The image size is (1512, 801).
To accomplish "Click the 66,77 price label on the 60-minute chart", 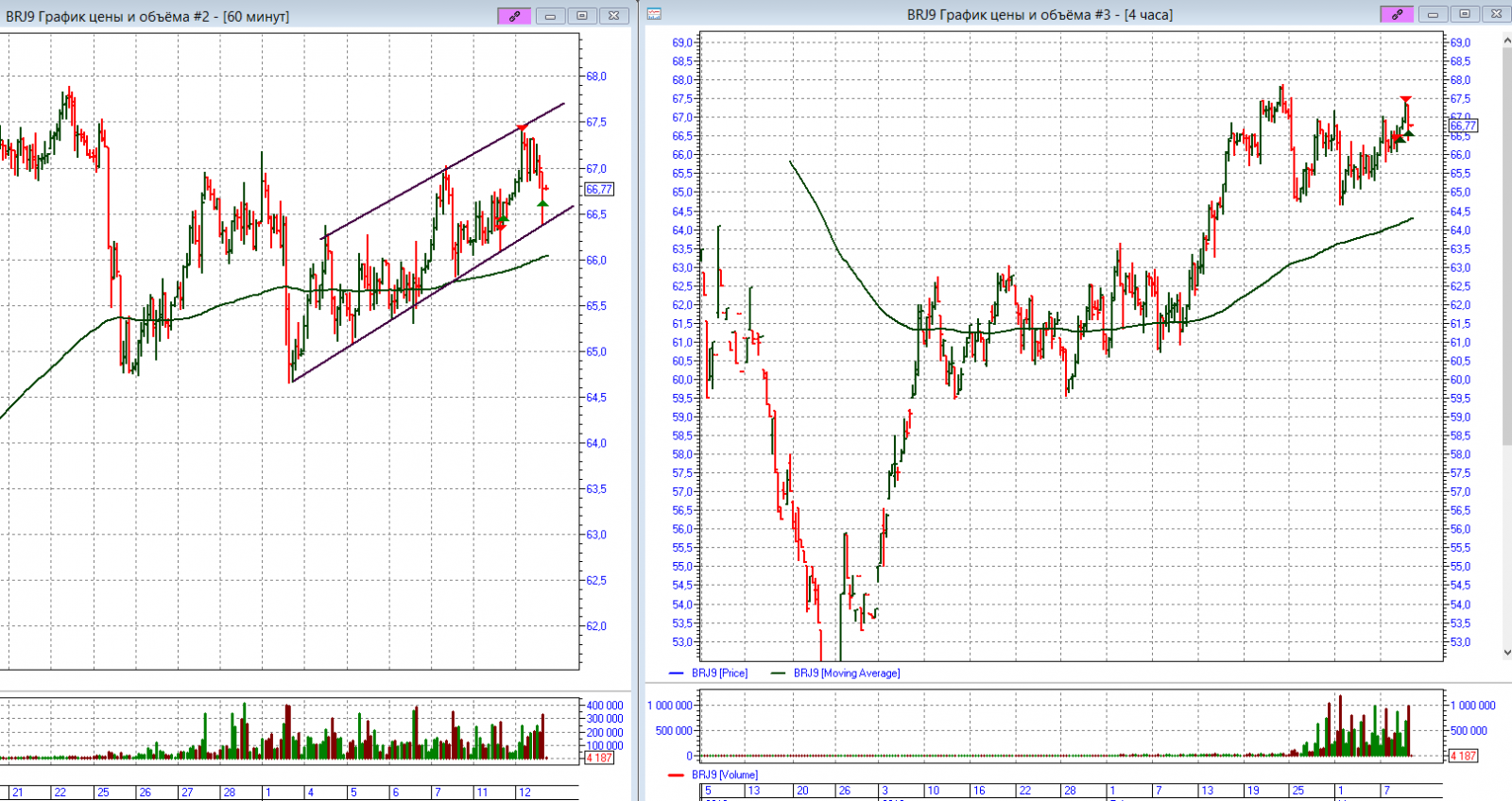I will [599, 190].
